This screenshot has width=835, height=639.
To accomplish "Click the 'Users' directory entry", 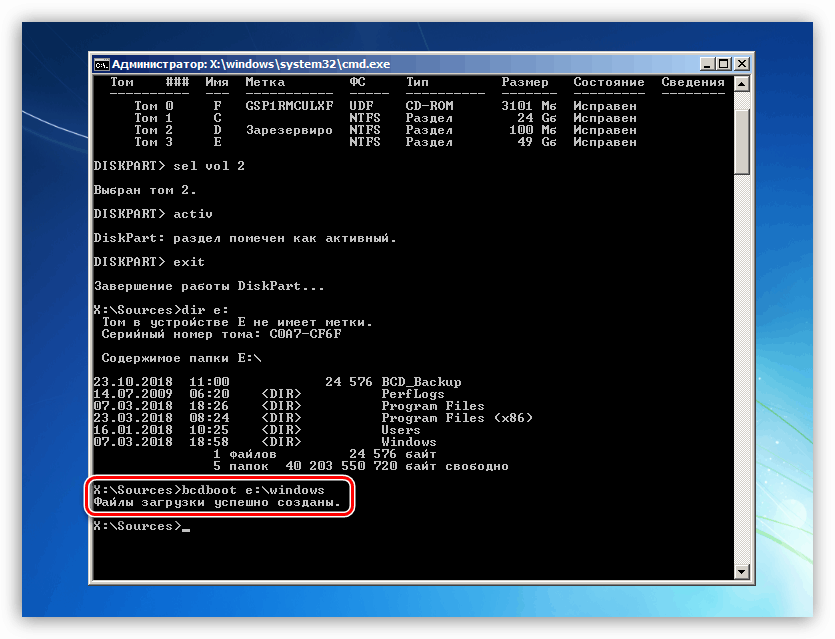I will [401, 430].
